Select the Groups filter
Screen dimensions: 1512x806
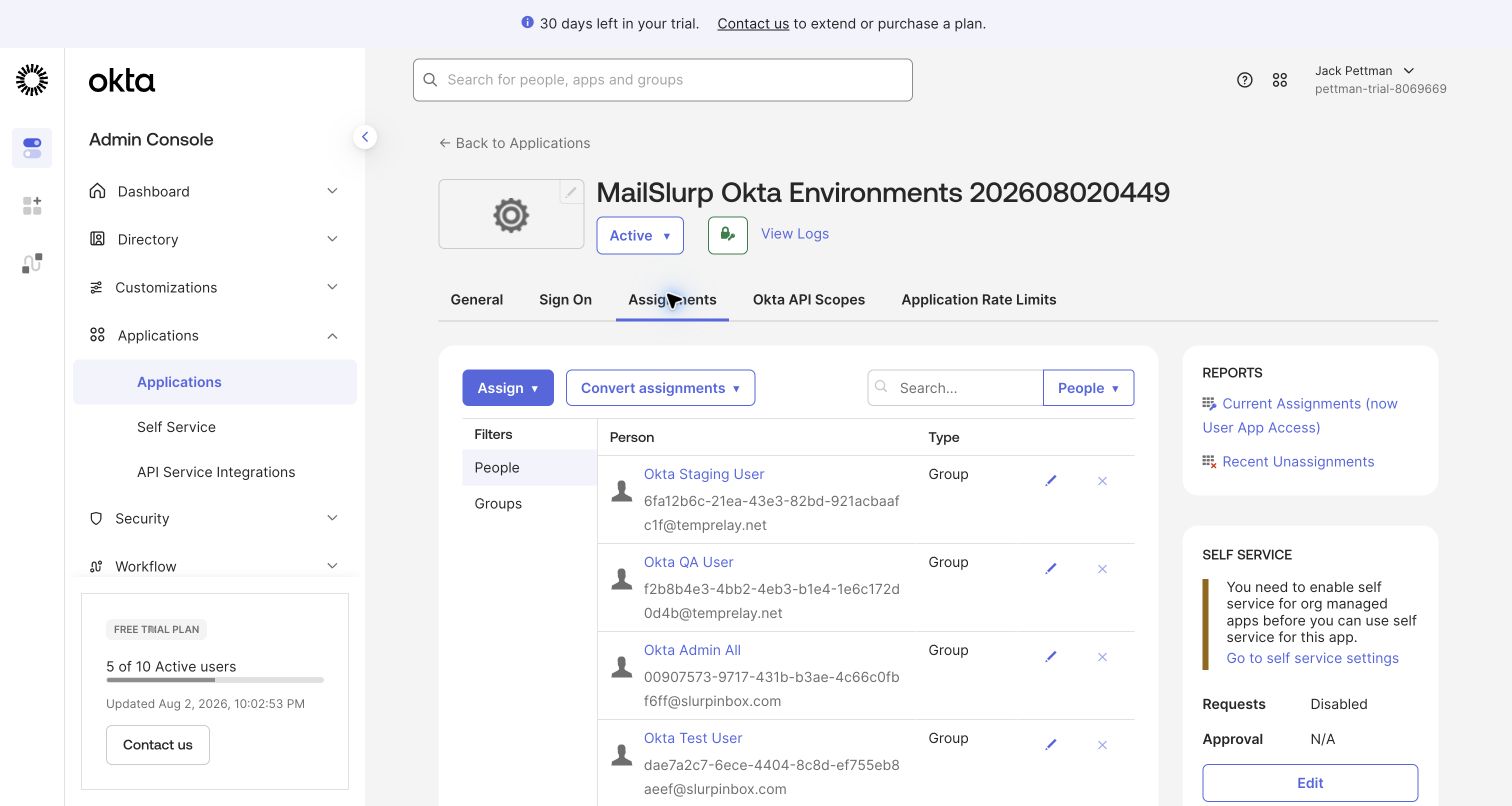[x=529, y=504]
